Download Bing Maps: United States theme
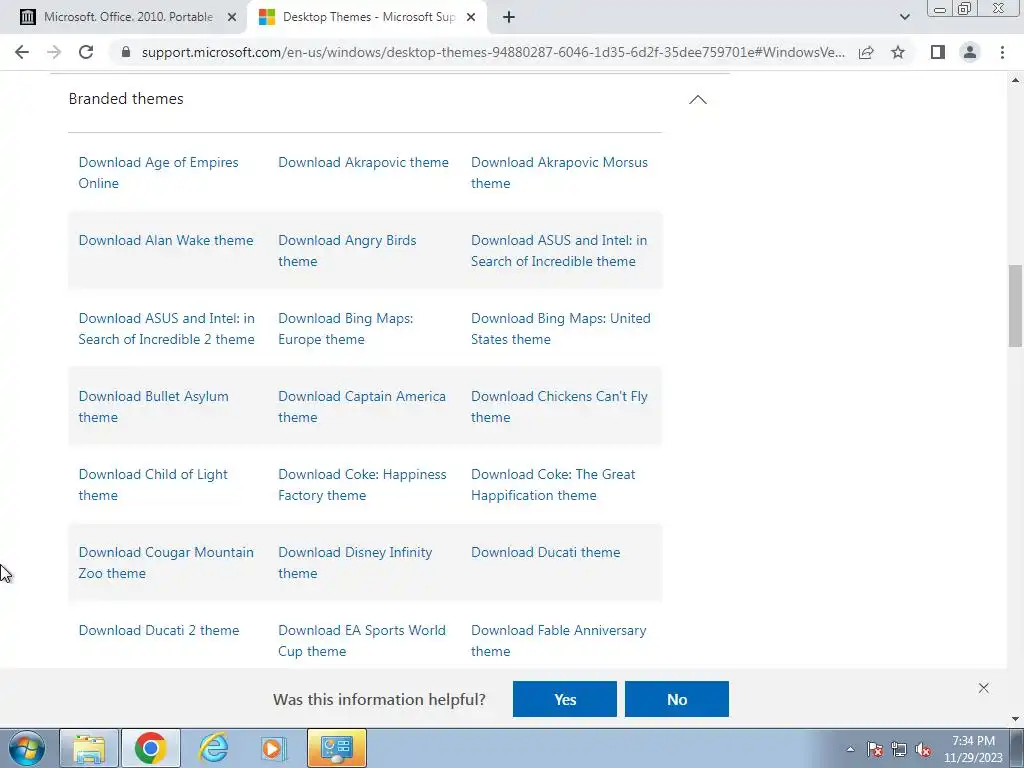 click(x=560, y=328)
